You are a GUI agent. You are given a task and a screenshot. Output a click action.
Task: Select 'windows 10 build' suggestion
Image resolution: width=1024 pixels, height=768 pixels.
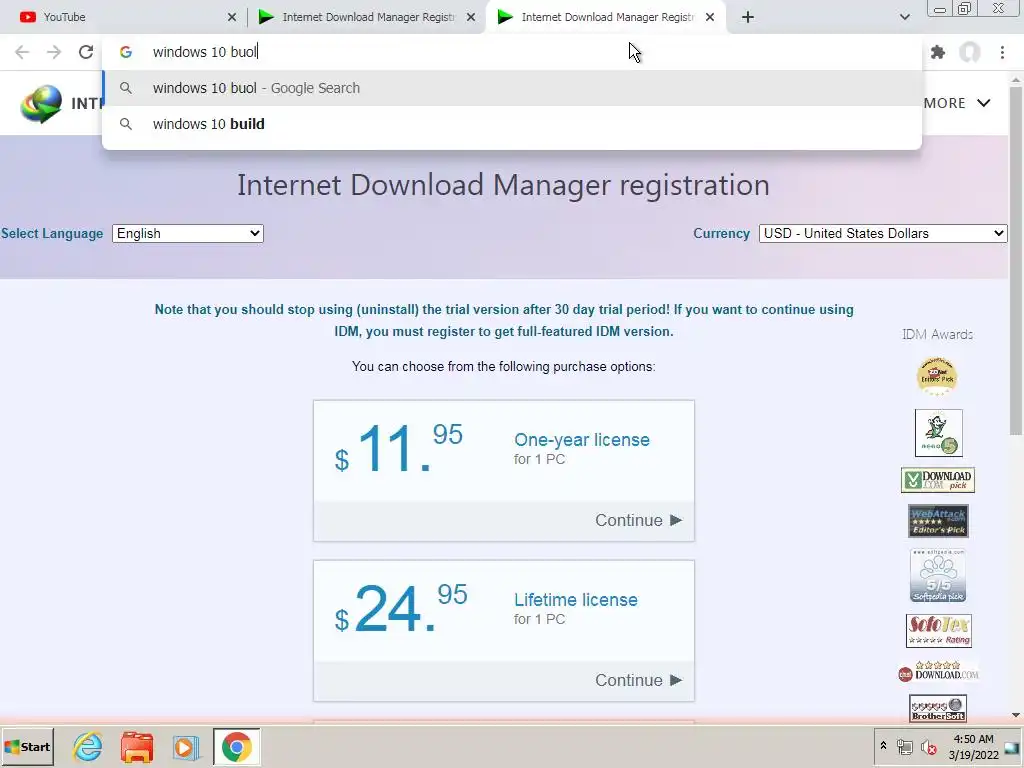[x=512, y=124]
